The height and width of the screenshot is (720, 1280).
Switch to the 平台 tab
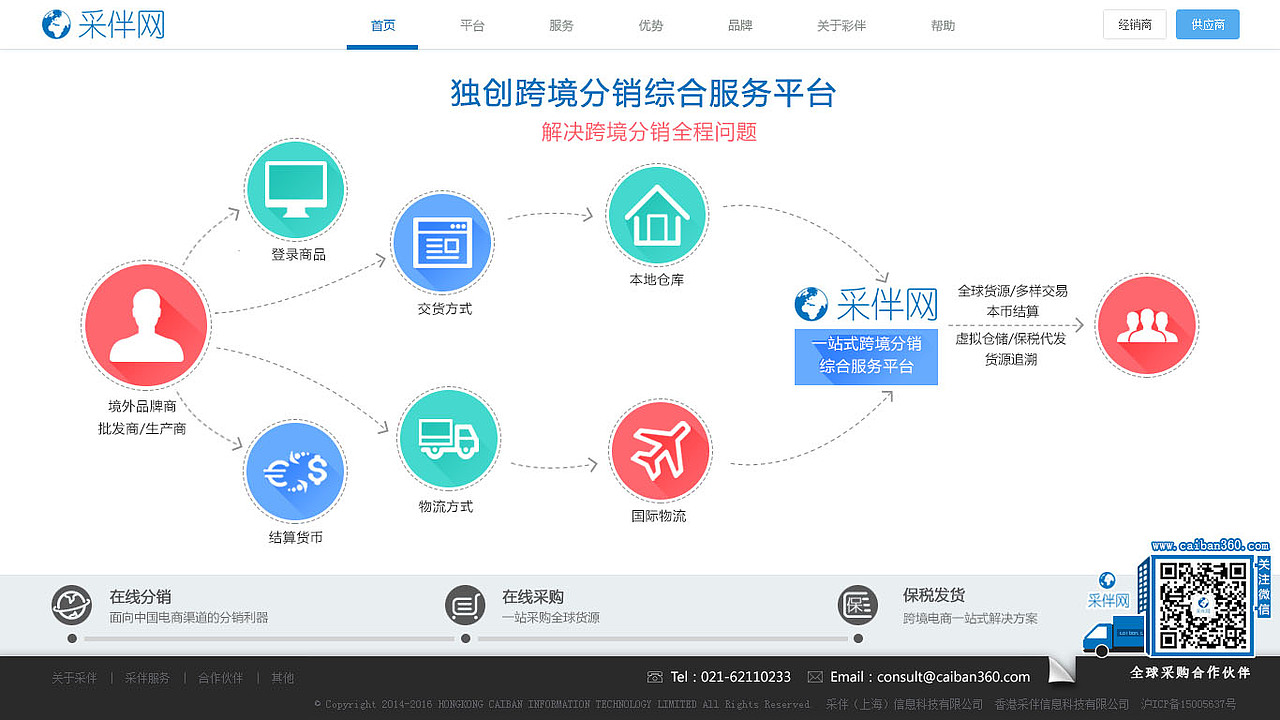[x=472, y=25]
